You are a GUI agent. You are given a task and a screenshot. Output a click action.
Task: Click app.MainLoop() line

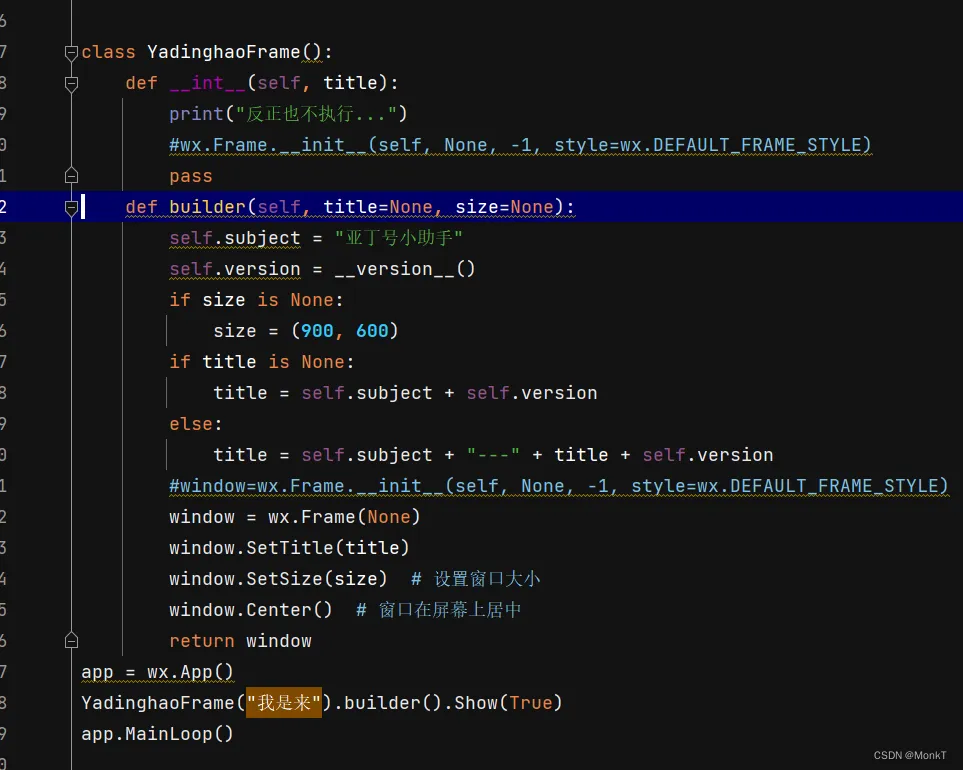[x=157, y=734]
